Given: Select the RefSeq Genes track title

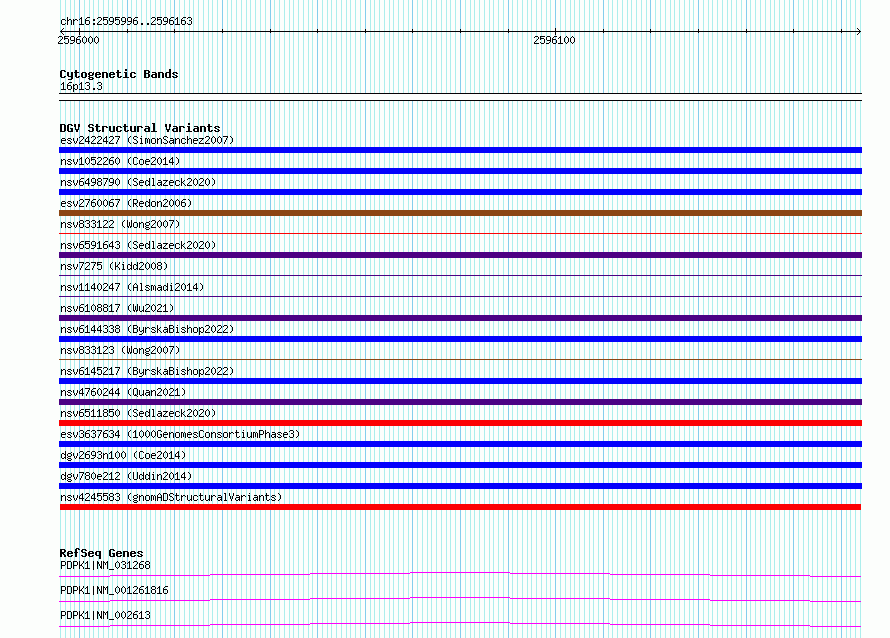Looking at the screenshot, I should tap(101, 553).
